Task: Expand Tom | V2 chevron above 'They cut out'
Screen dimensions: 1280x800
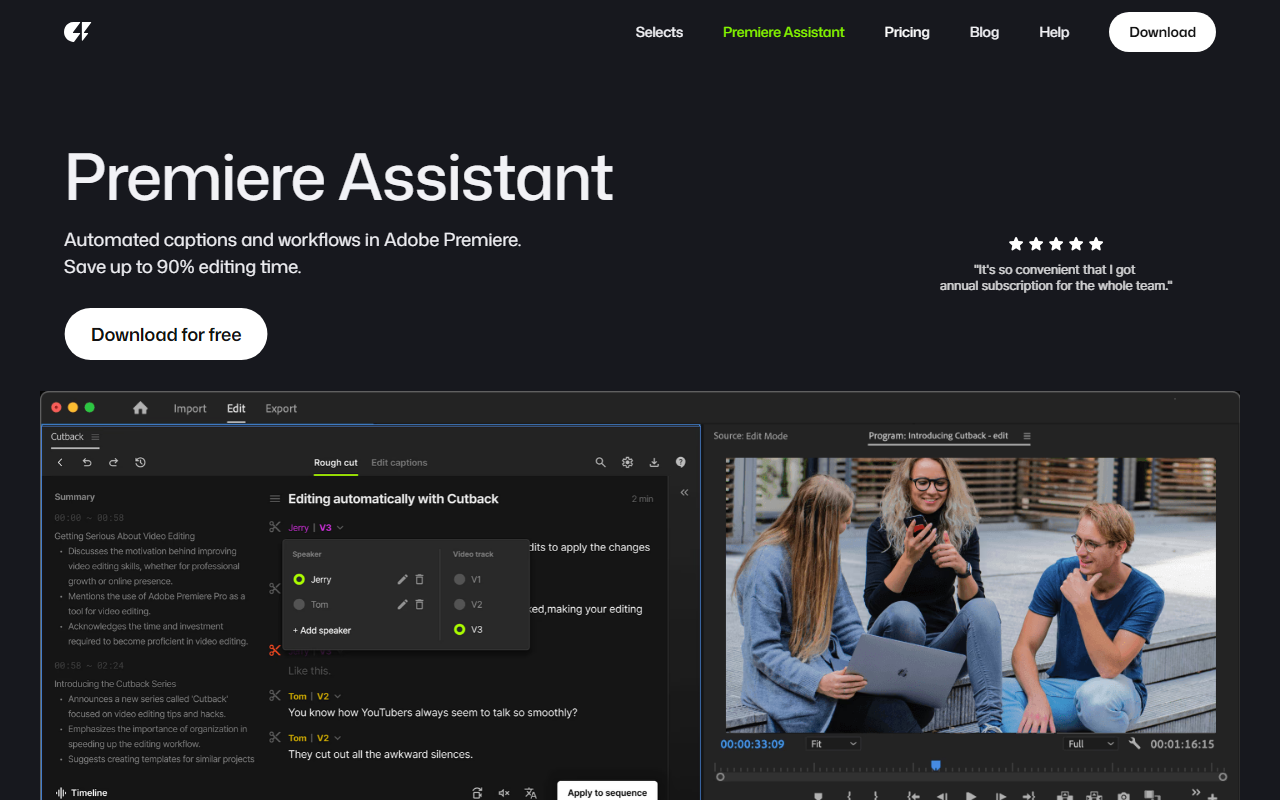Action: (x=338, y=738)
